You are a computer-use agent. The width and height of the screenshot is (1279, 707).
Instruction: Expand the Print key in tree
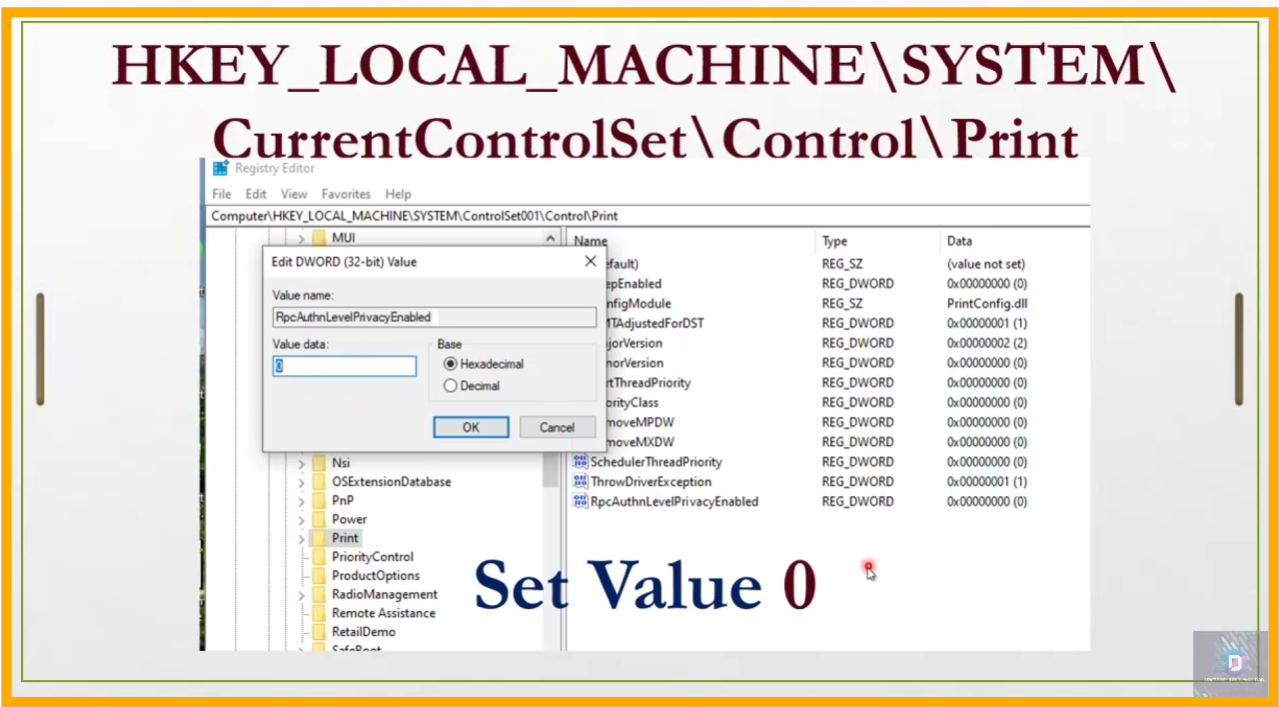tap(301, 538)
